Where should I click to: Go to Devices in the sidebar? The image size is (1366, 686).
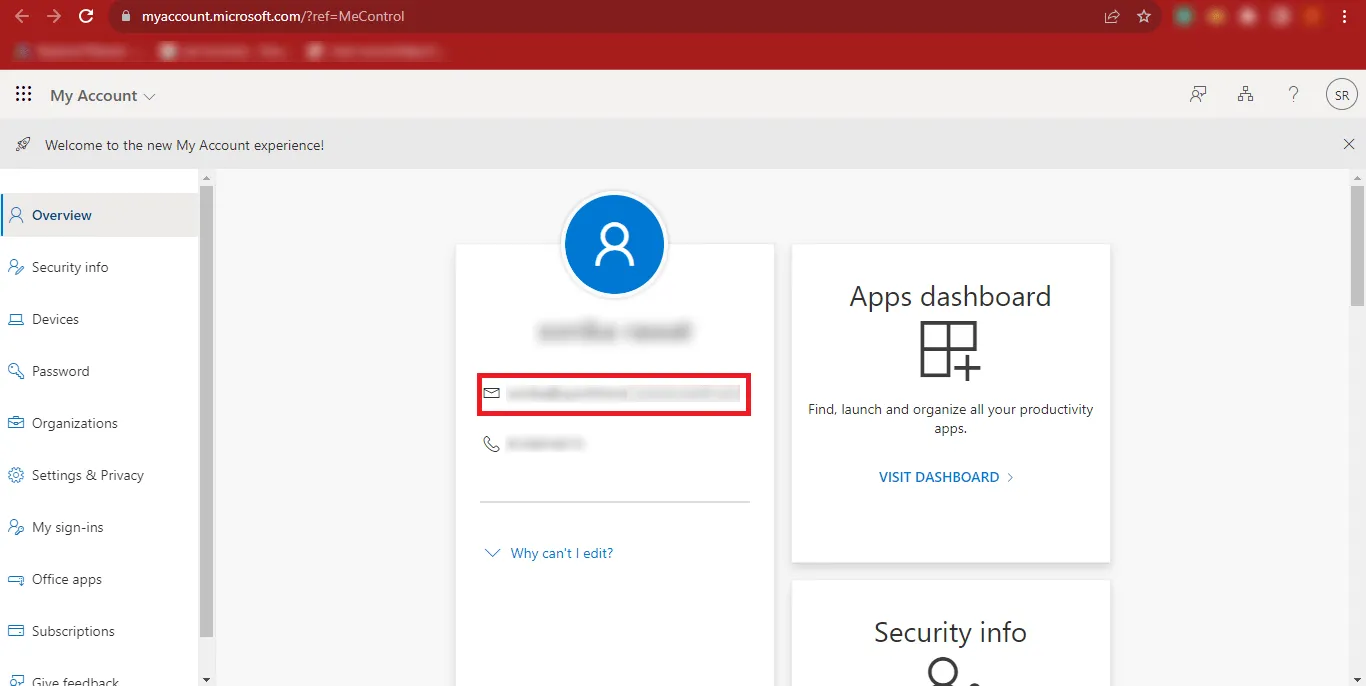click(55, 319)
